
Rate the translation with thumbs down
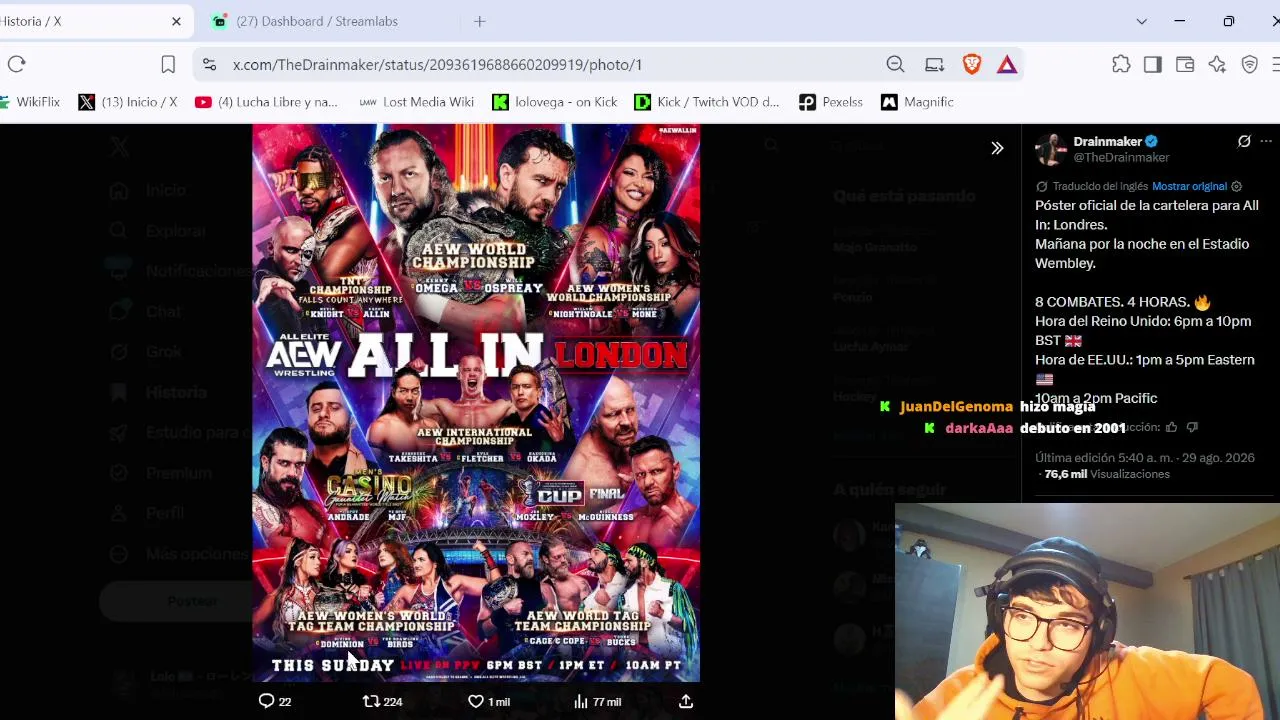(1192, 427)
